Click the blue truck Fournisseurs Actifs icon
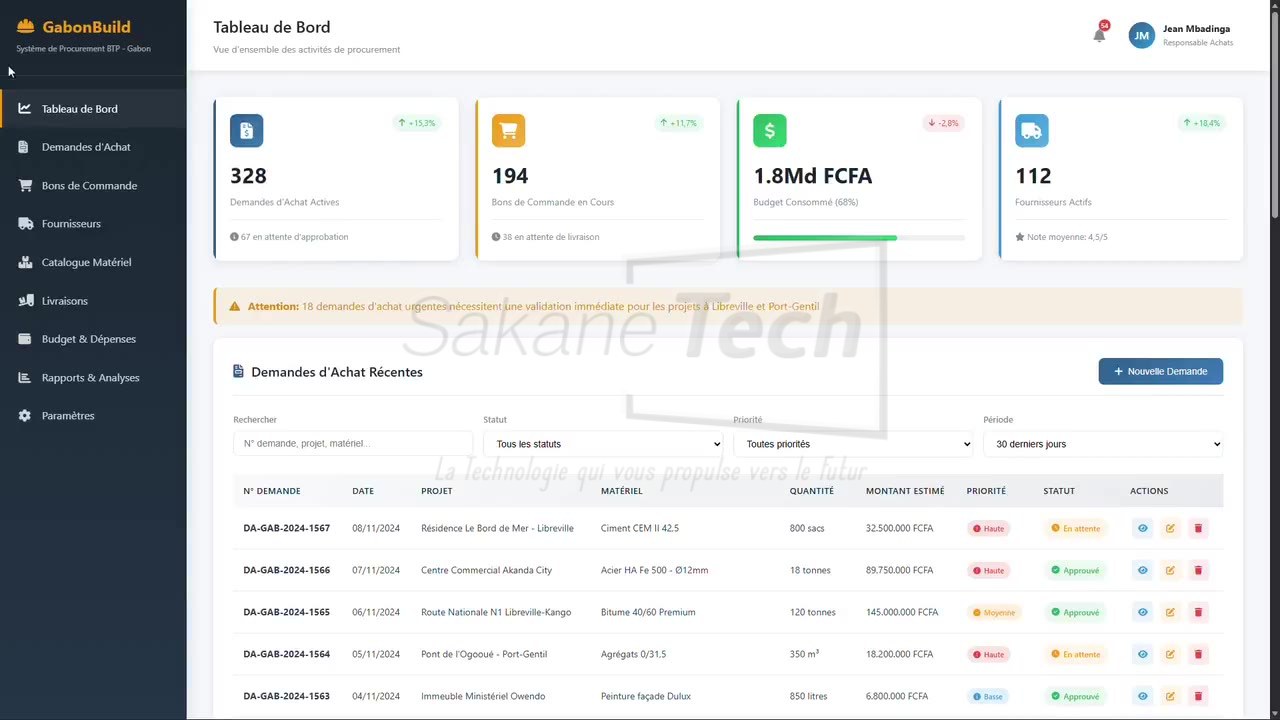Image resolution: width=1280 pixels, height=720 pixels. pos(1032,131)
